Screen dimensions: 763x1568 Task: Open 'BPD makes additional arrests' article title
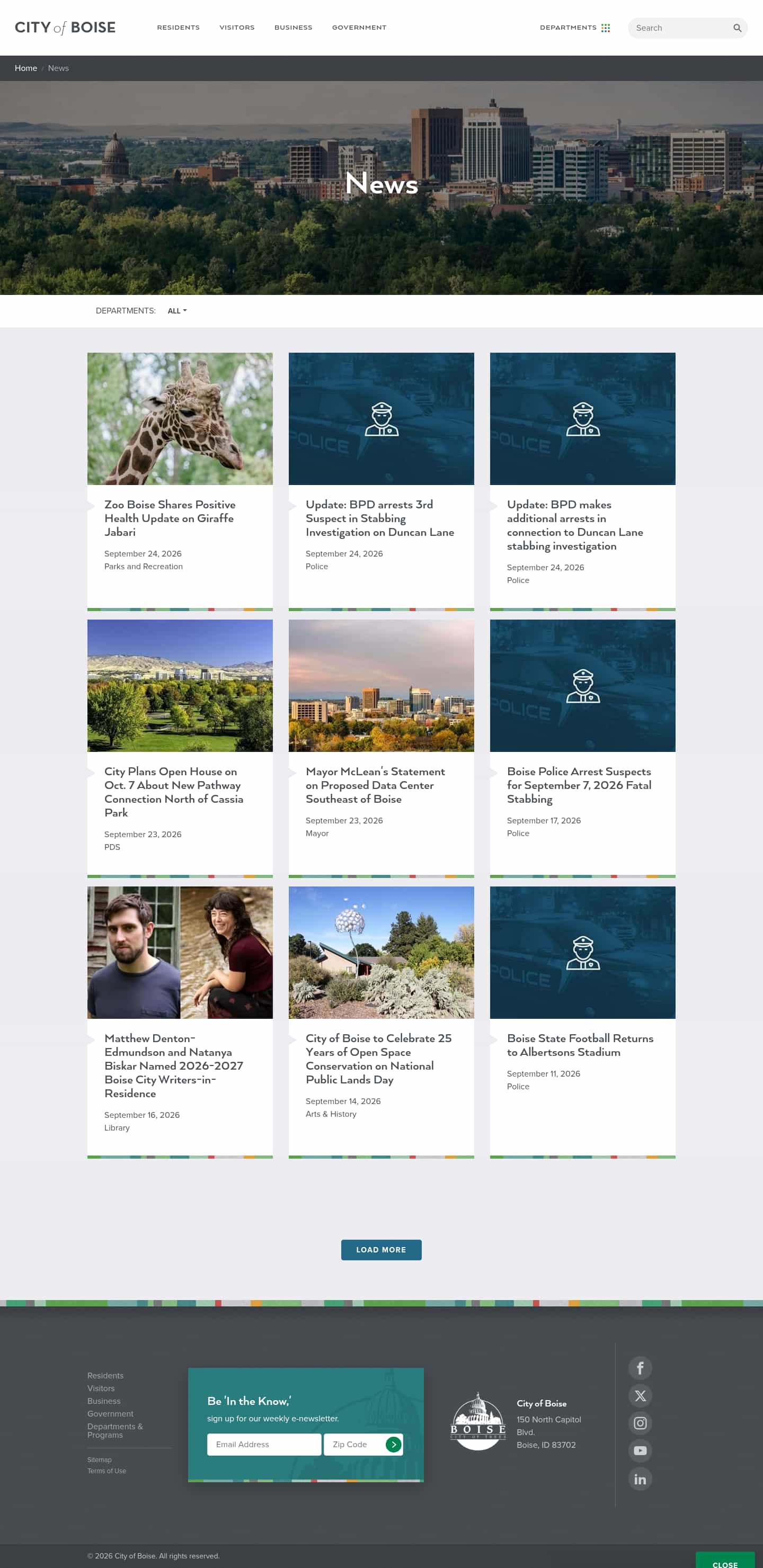click(575, 525)
